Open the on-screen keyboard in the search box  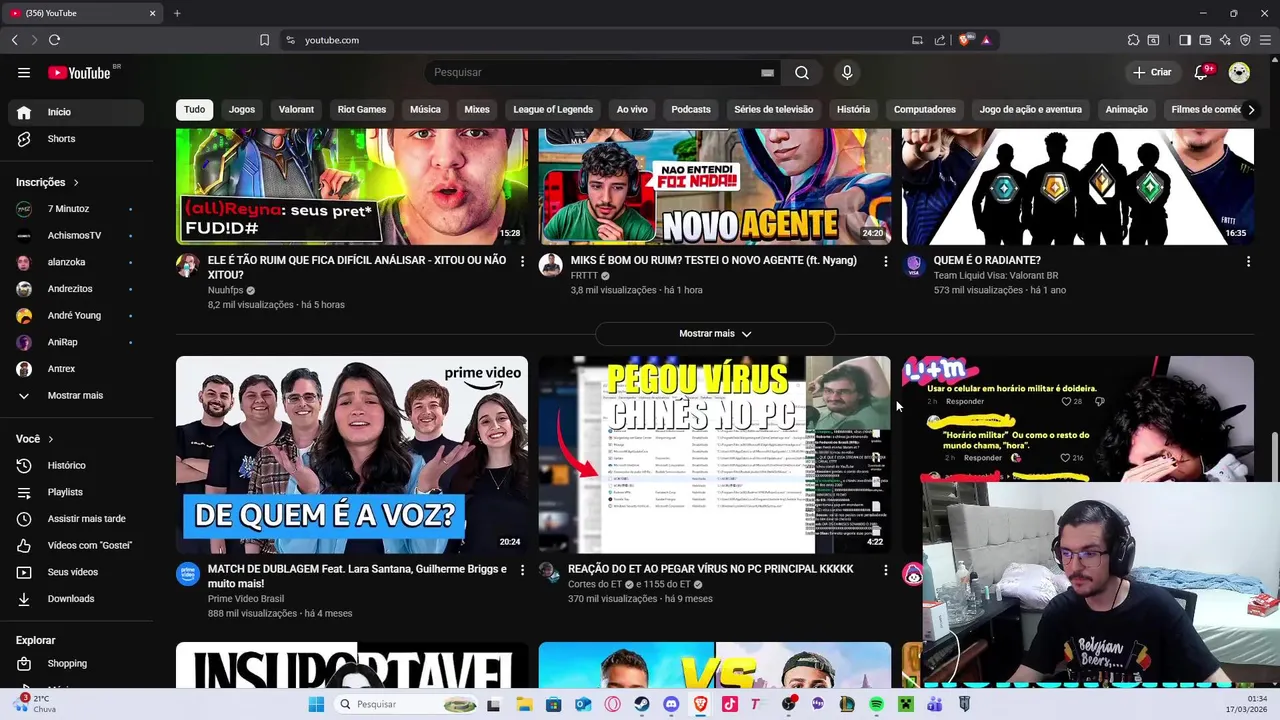(x=767, y=72)
